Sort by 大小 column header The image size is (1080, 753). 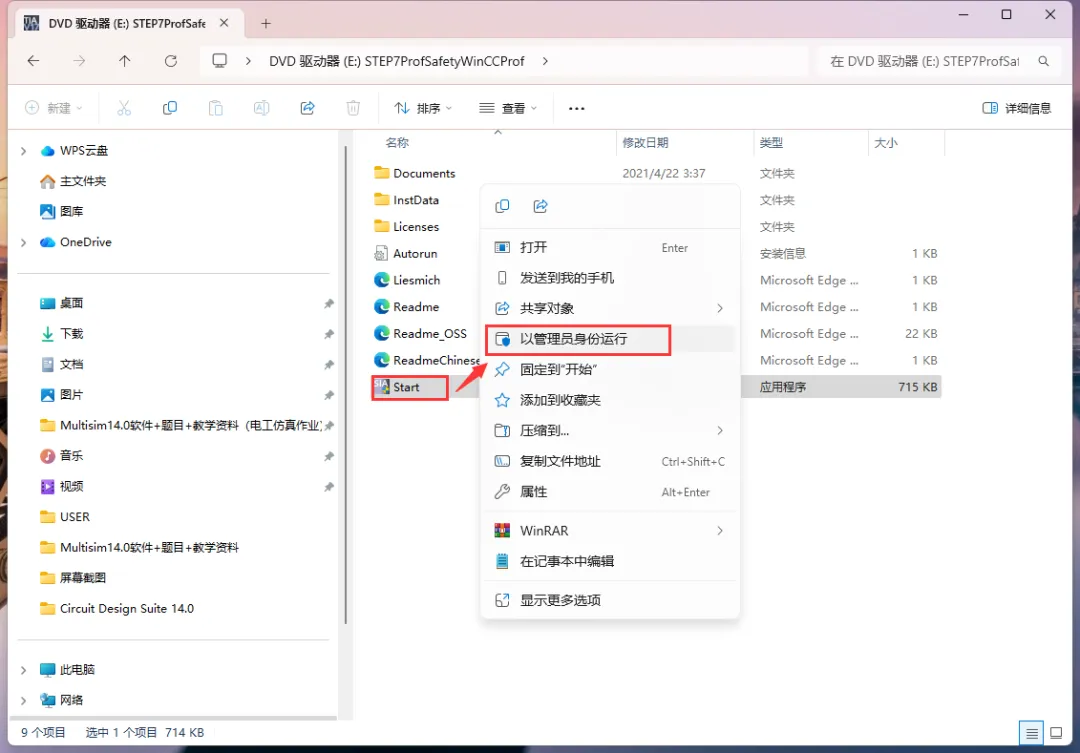(x=885, y=143)
